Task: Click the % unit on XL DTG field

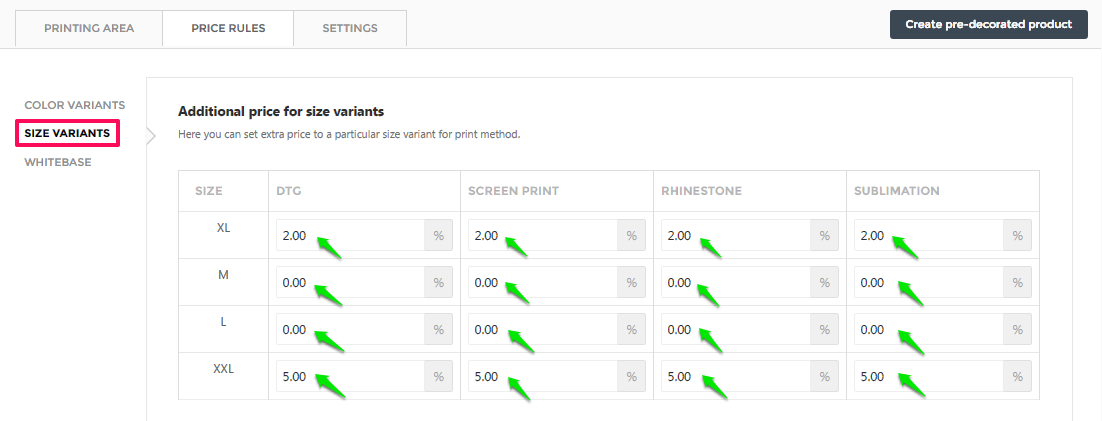Action: pos(439,235)
